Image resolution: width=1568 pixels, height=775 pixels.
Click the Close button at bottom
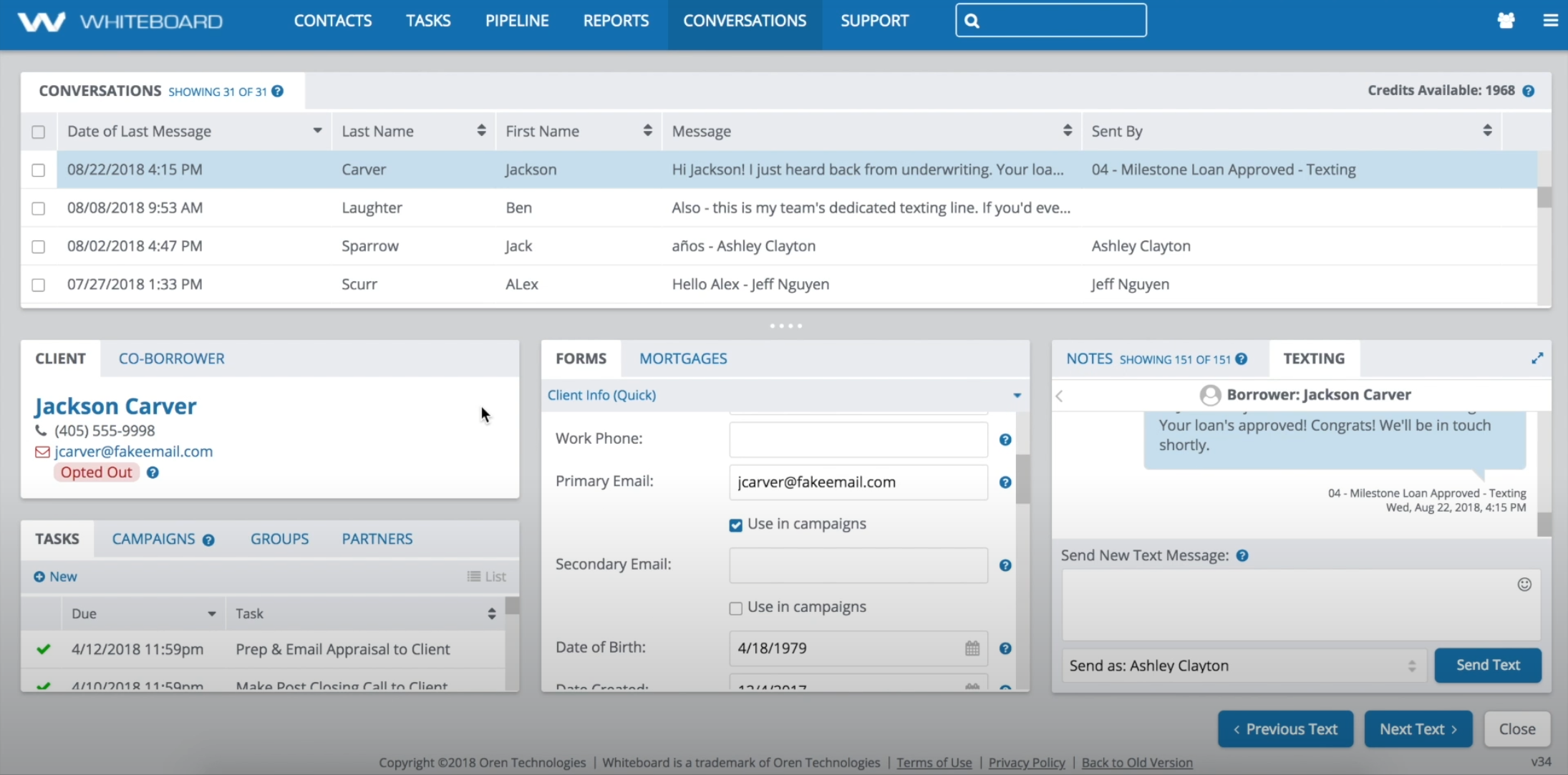tap(1517, 728)
